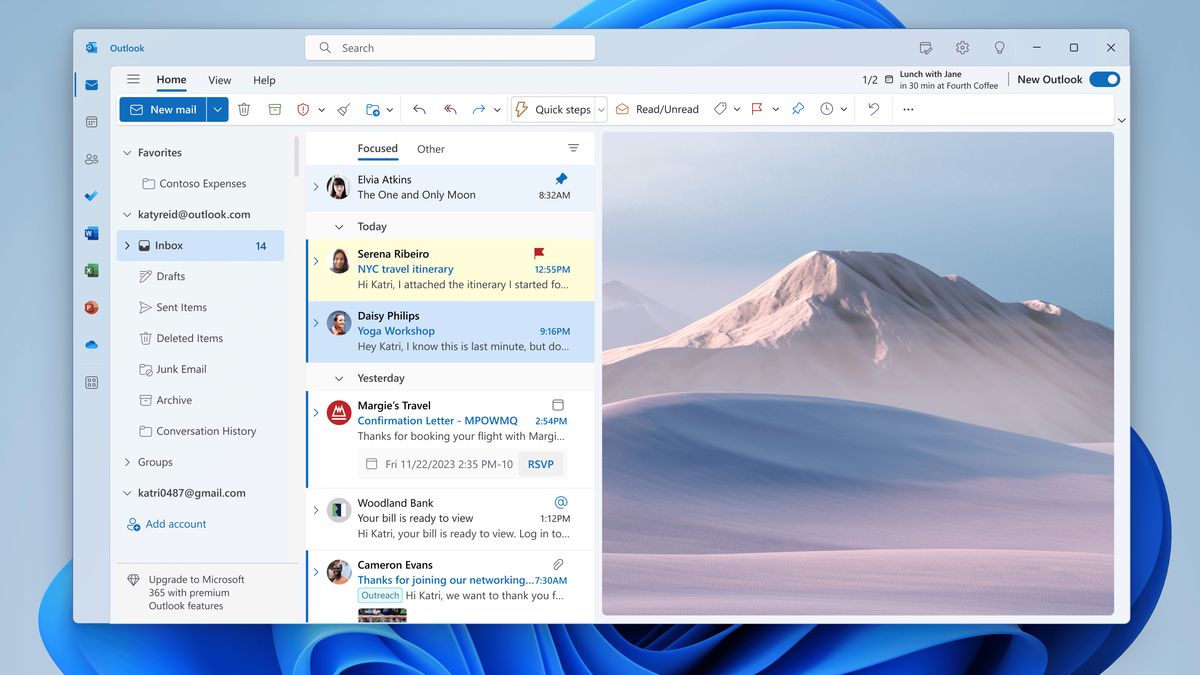Click the Sweep broom icon
1200x675 pixels.
coord(343,110)
